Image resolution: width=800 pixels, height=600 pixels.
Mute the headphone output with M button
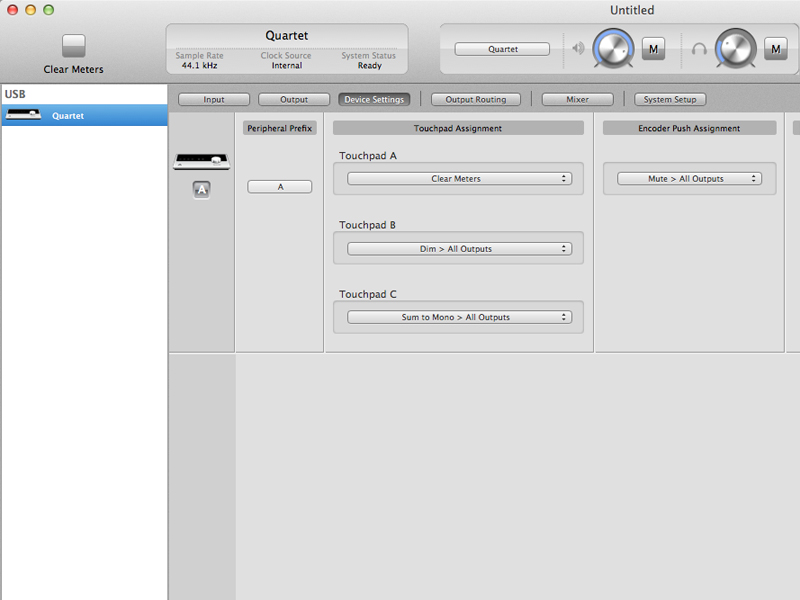point(776,49)
